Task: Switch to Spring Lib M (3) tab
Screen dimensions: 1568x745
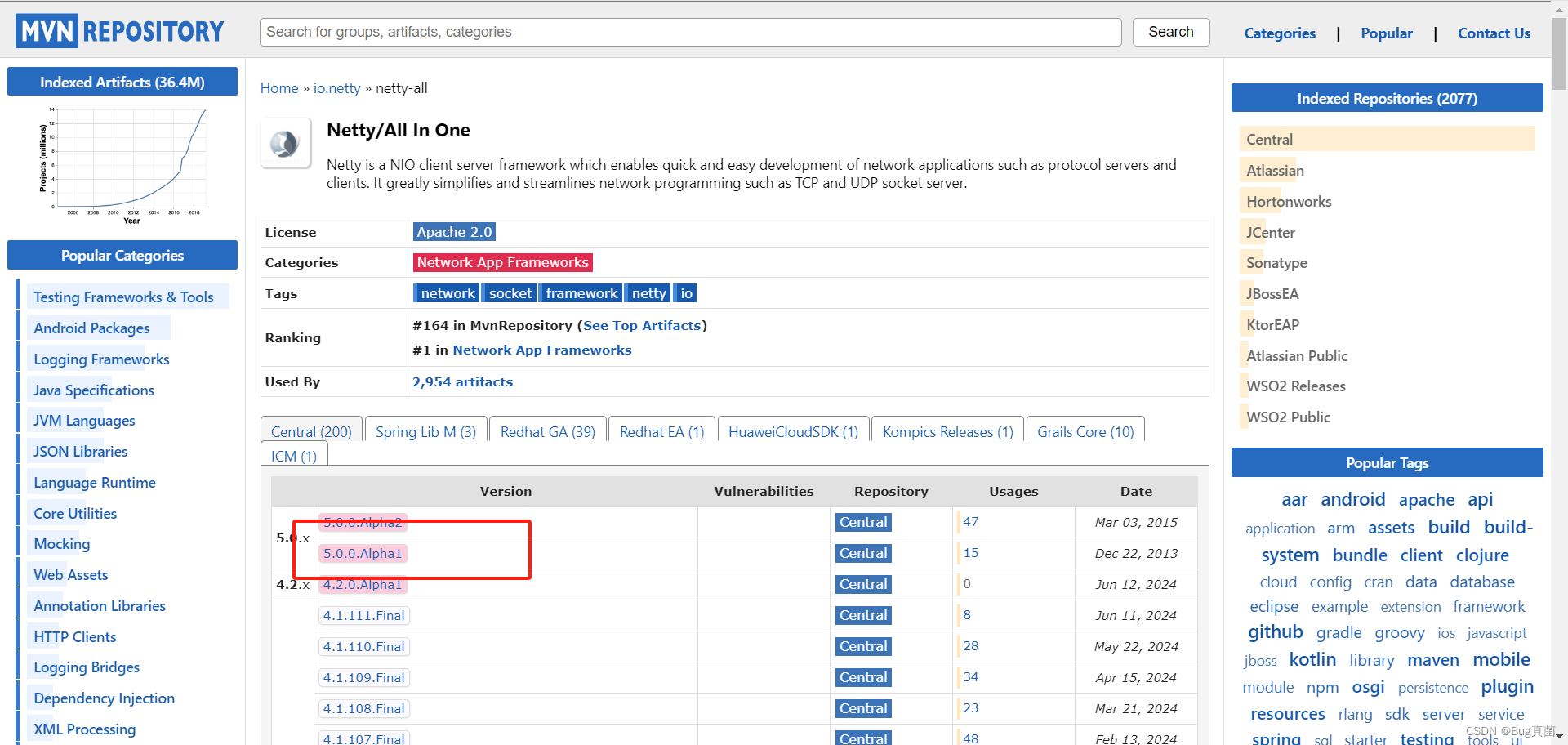Action: click(x=425, y=431)
